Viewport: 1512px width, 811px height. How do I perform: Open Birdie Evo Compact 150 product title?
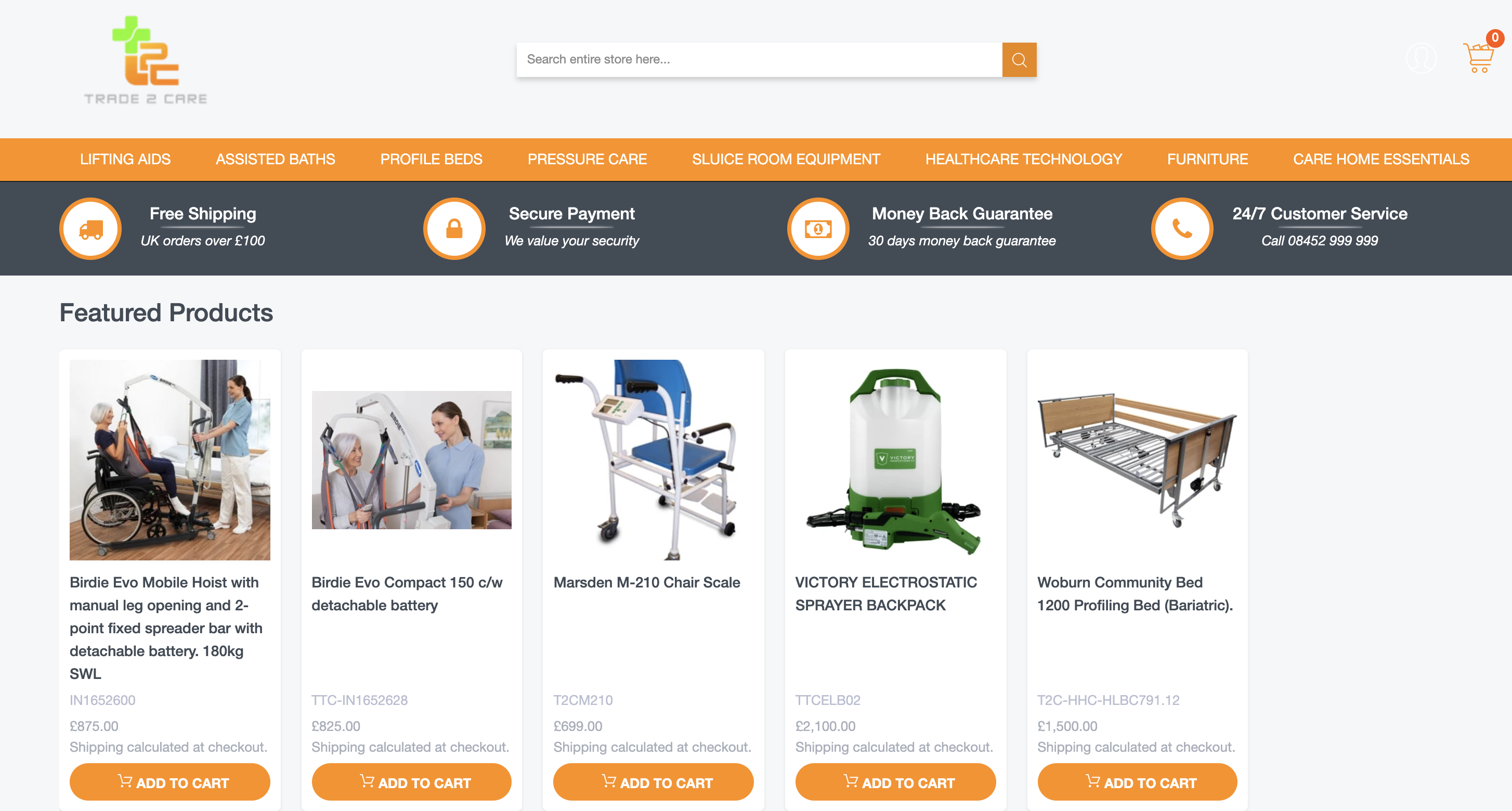tap(407, 593)
